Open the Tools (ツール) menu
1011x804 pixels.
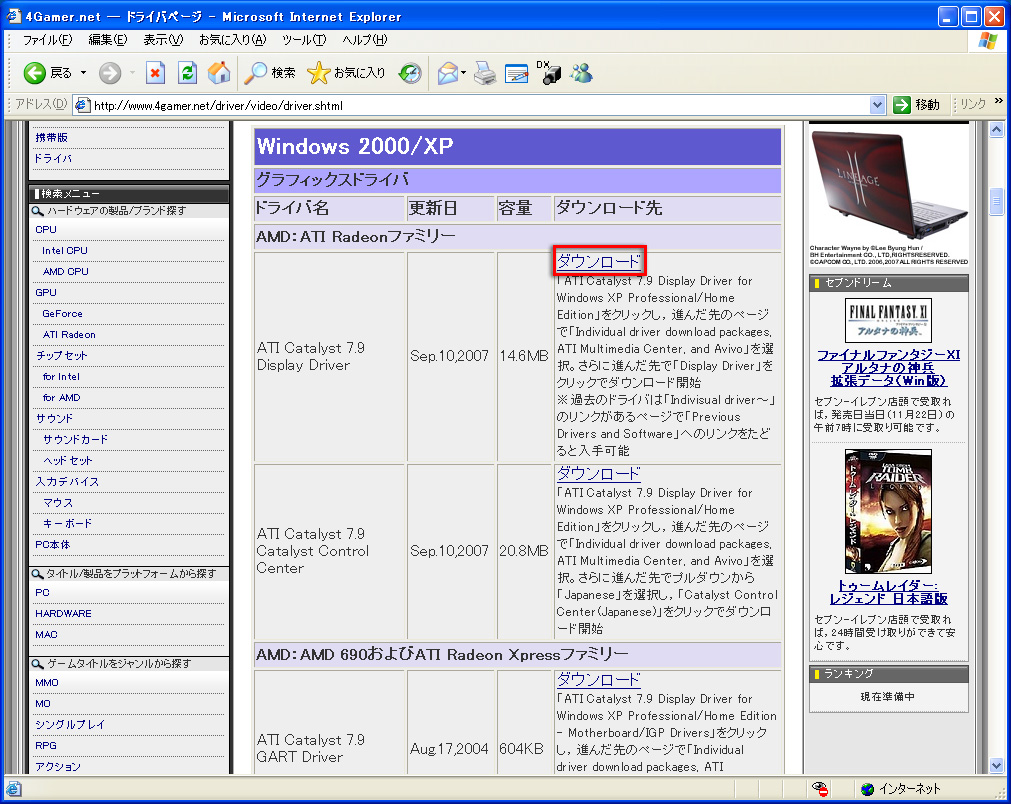[304, 40]
